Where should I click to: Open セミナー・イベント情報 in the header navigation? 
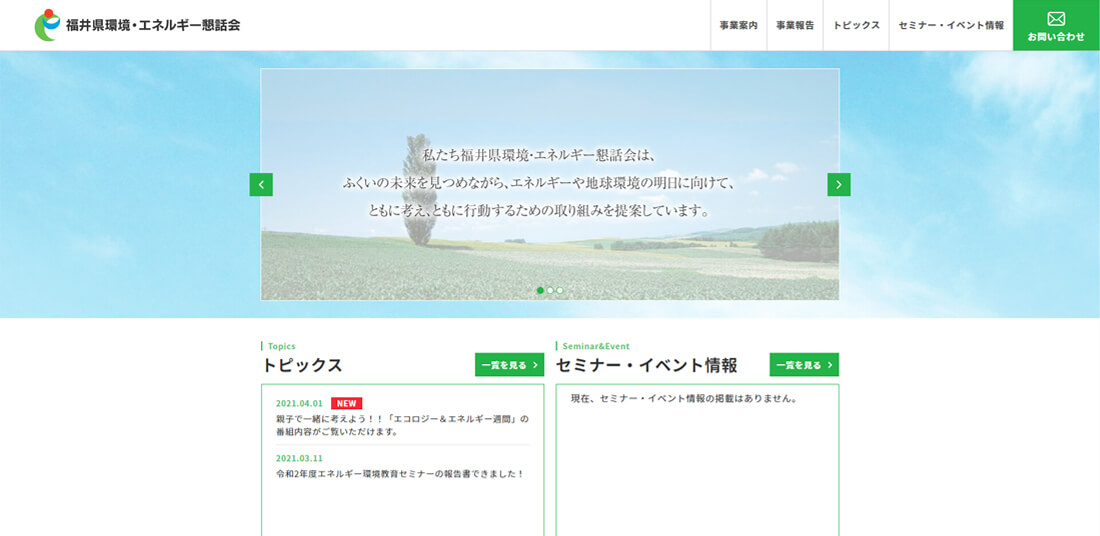point(951,25)
